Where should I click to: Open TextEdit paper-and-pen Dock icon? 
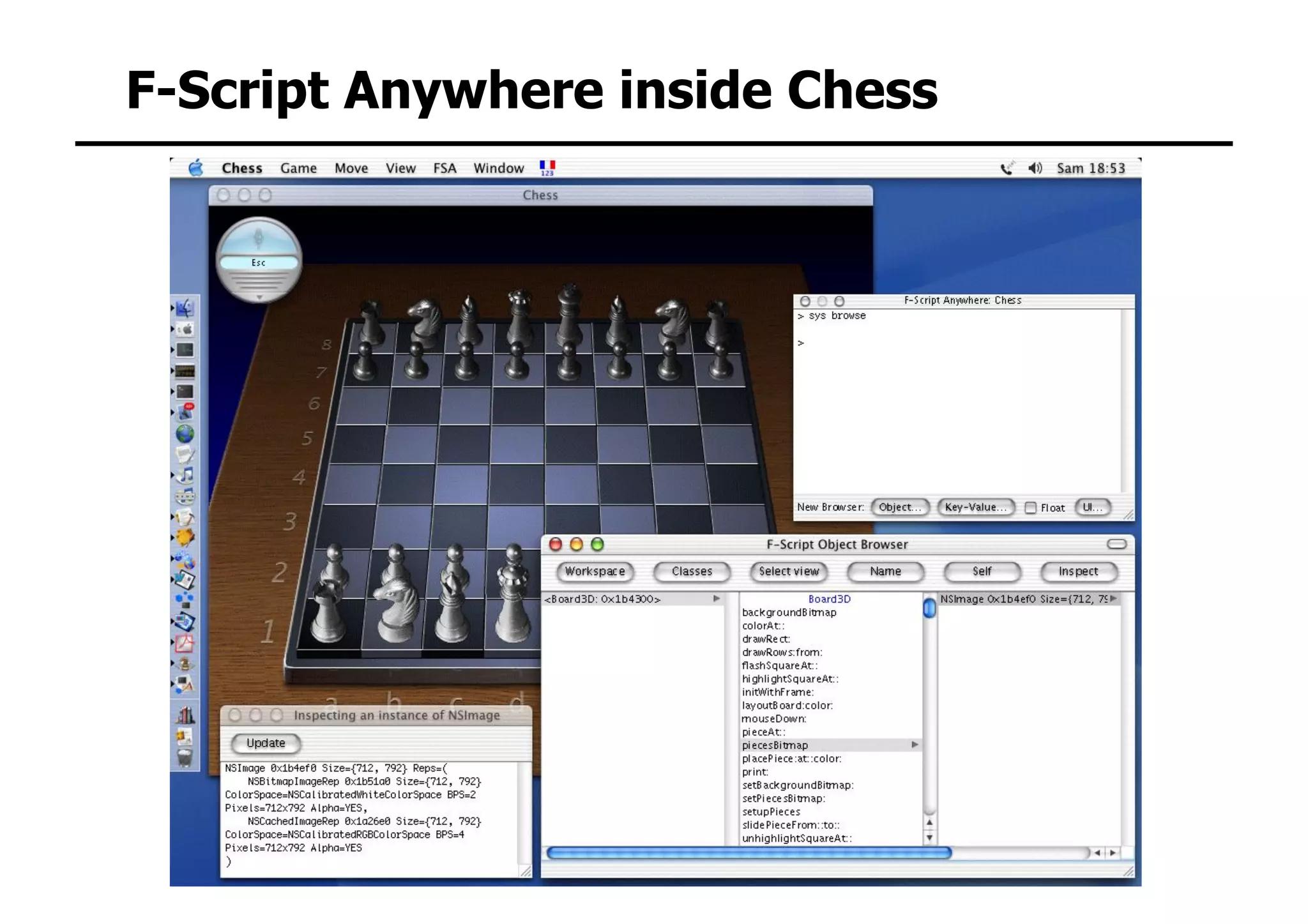click(185, 455)
